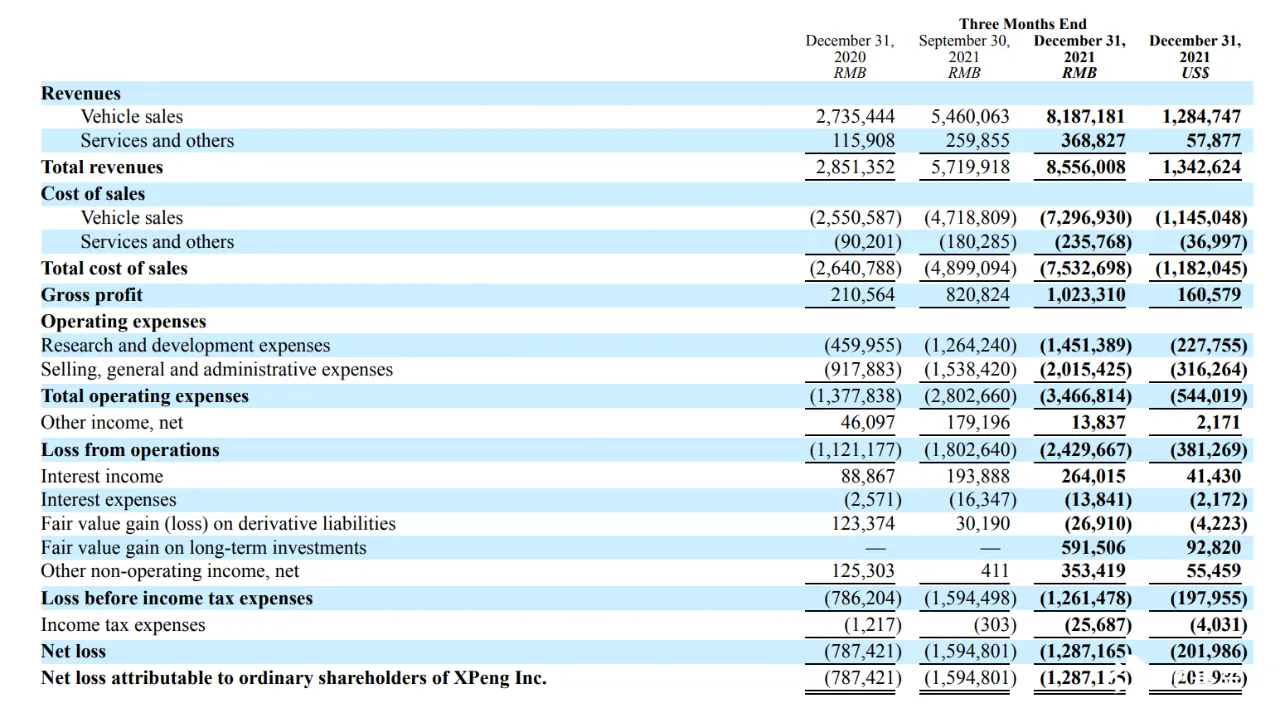This screenshot has height=711, width=1280.
Task: Click the 'Loss from operations' row label
Action: 130,450
